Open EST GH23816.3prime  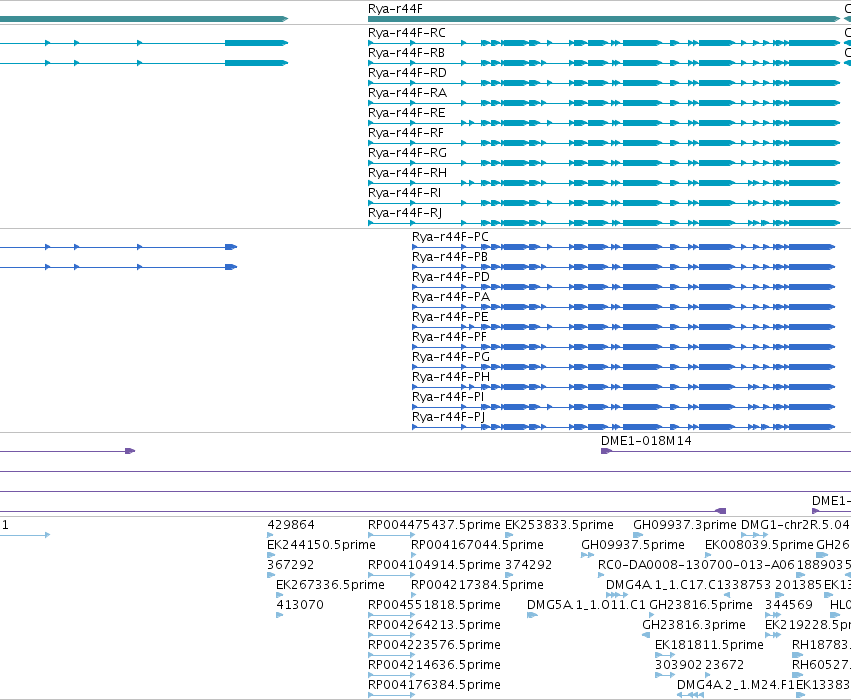click(694, 626)
